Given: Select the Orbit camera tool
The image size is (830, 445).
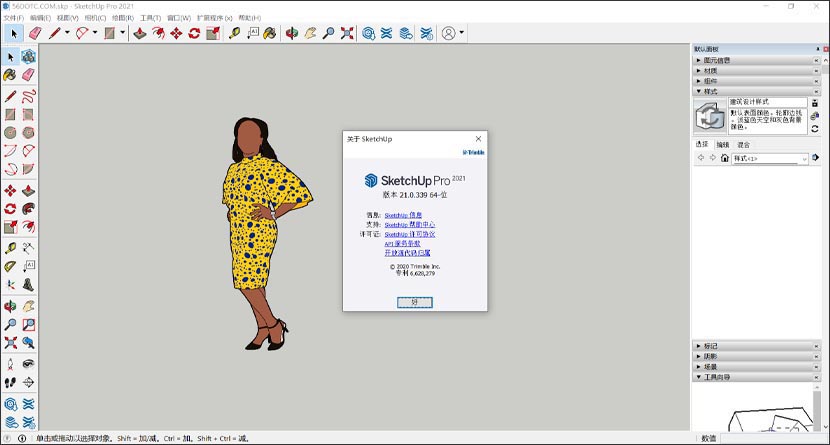Looking at the screenshot, I should [x=292, y=33].
